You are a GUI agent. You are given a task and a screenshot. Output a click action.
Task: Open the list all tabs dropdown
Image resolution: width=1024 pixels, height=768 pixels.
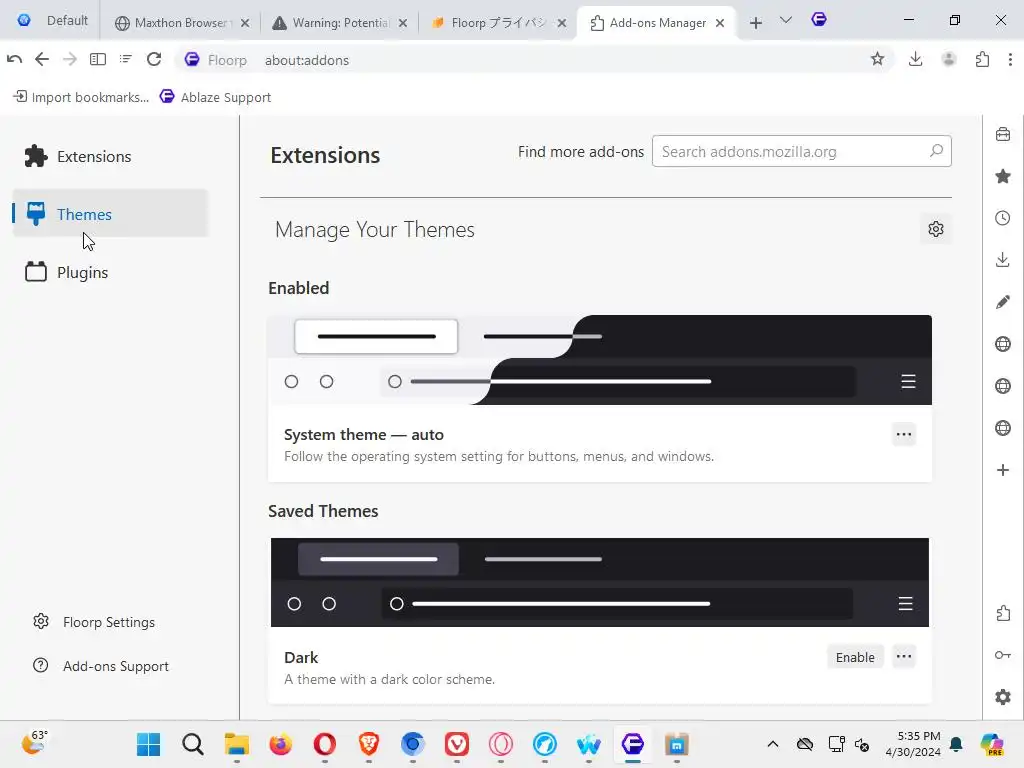tap(786, 21)
